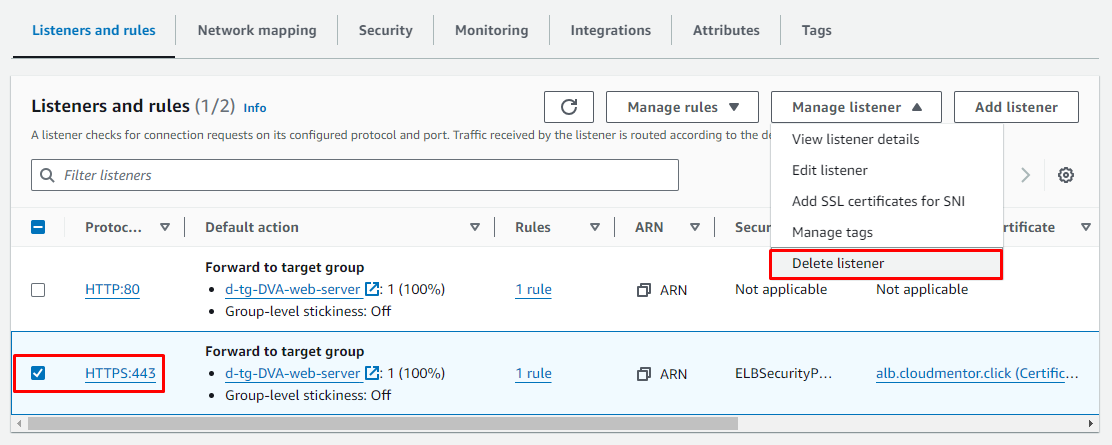Open external link icon for HTTPS:443 target group

coord(372,374)
